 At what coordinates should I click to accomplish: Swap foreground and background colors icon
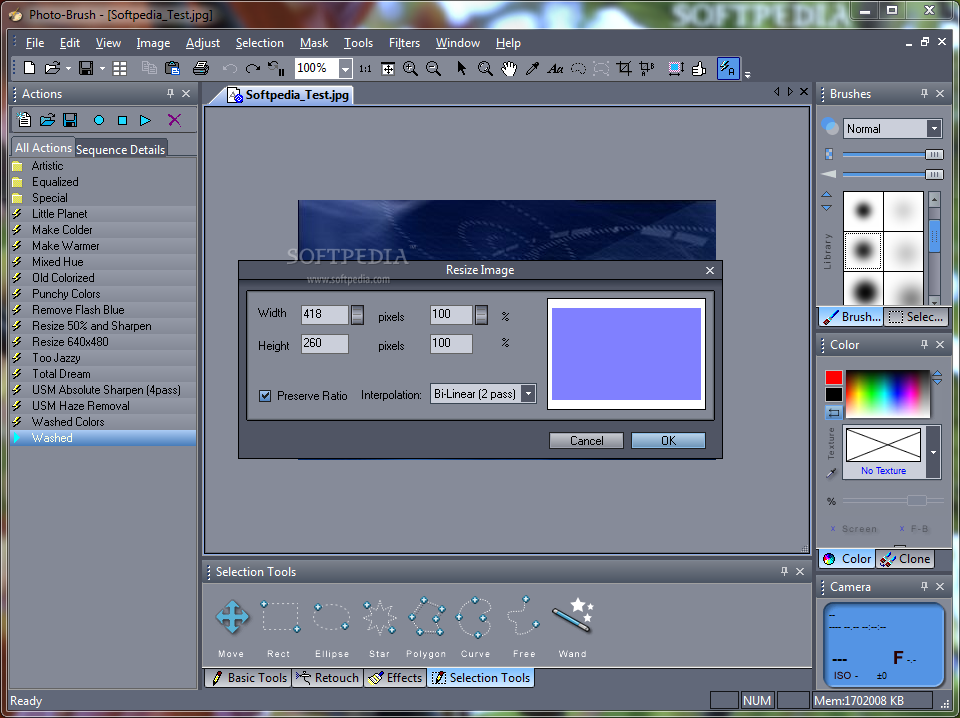click(x=833, y=413)
